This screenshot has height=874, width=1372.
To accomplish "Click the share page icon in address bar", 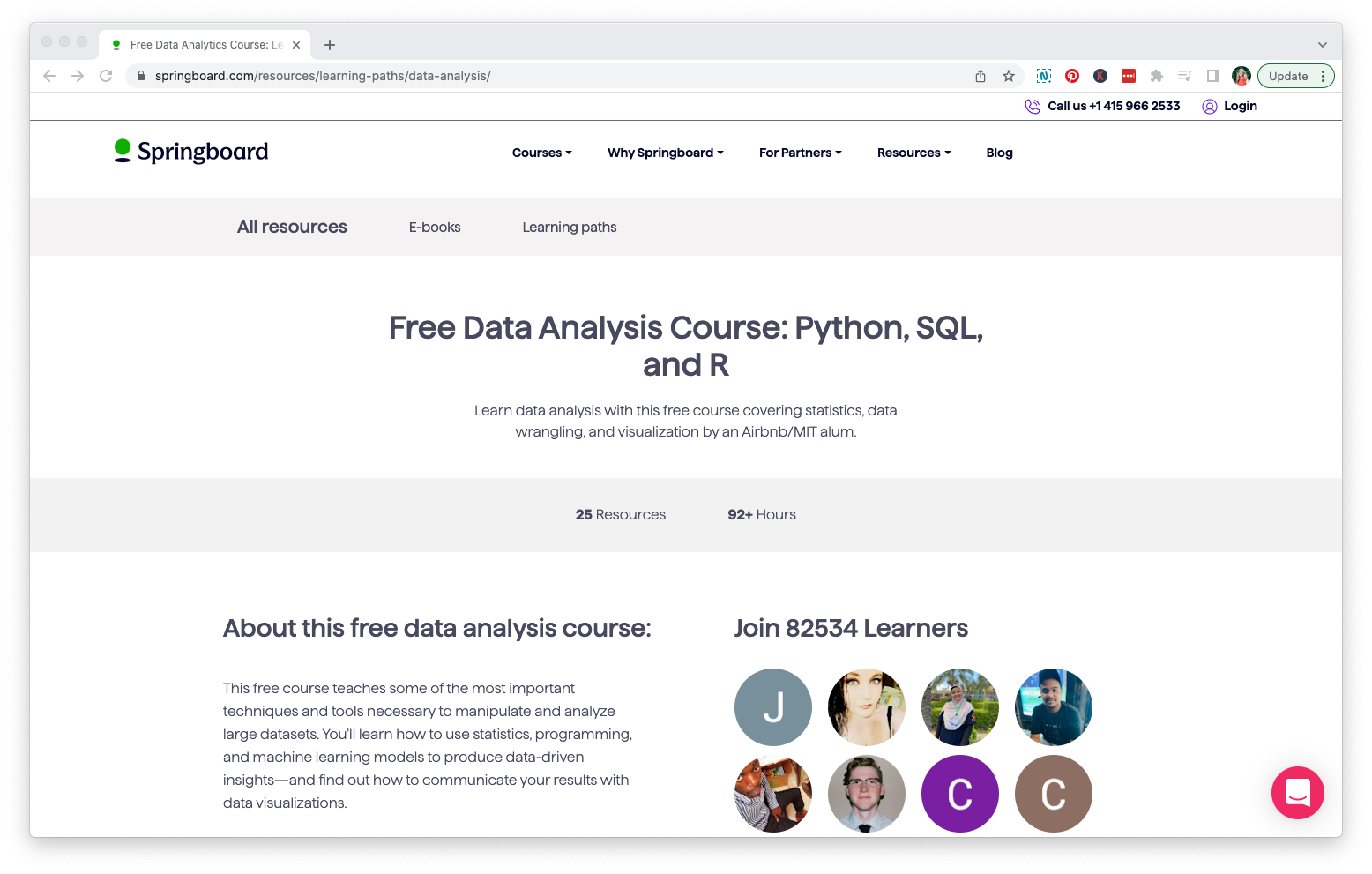I will pos(981,77).
